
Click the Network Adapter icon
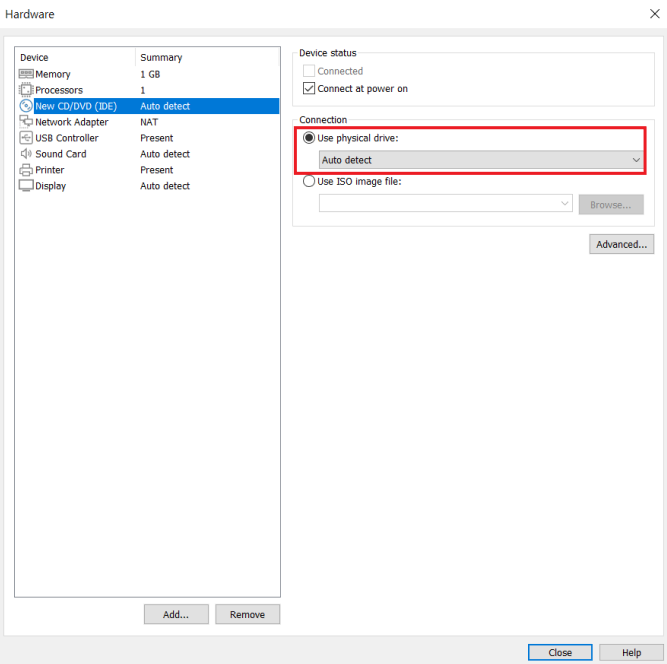coord(26,122)
